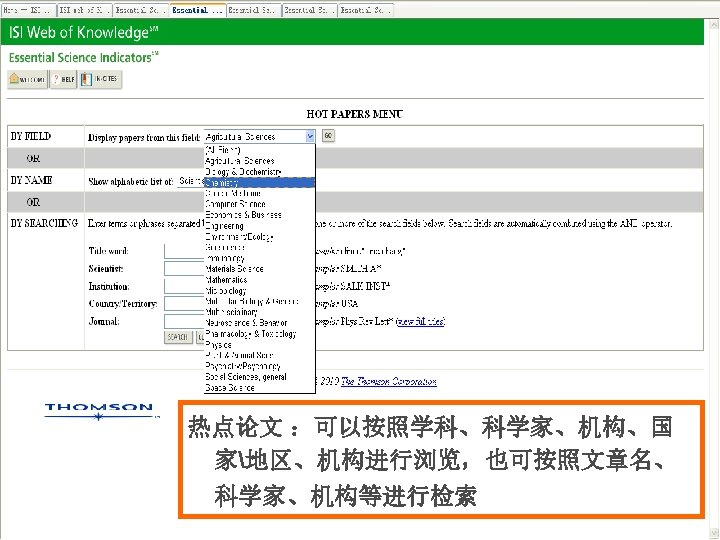Focus the Country/Territory input field

click(184, 304)
